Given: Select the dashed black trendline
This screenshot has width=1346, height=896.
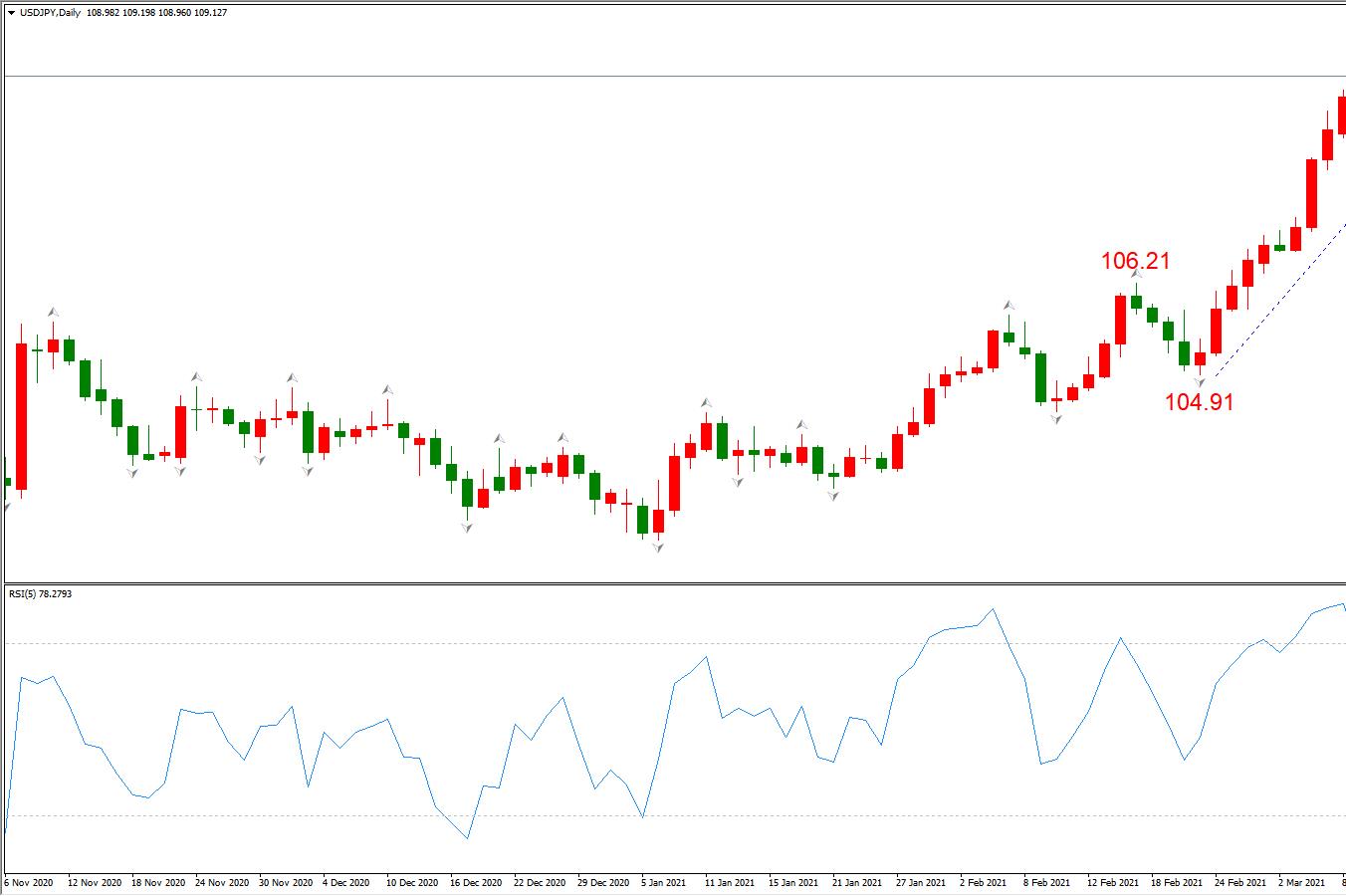Looking at the screenshot, I should (1279, 301).
